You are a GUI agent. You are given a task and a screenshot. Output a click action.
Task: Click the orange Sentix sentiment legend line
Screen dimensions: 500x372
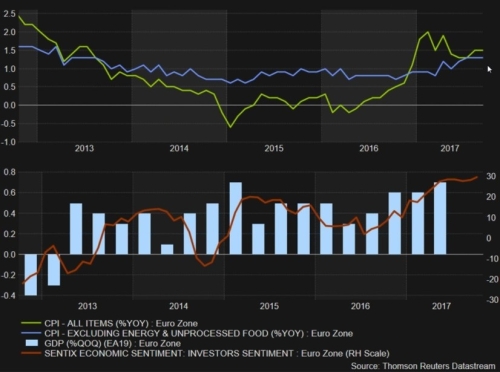tap(31, 353)
